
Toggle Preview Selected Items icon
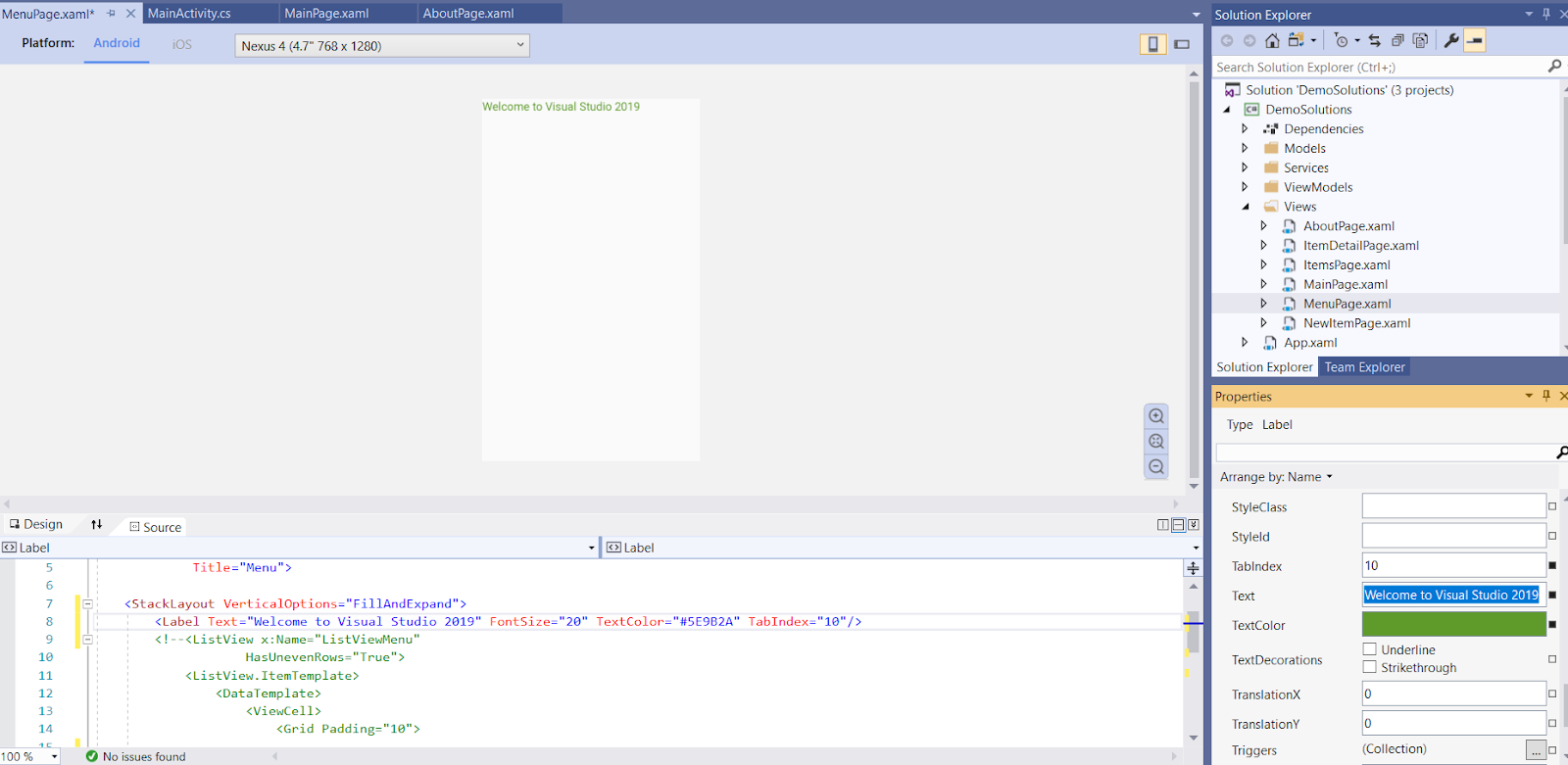1475,40
